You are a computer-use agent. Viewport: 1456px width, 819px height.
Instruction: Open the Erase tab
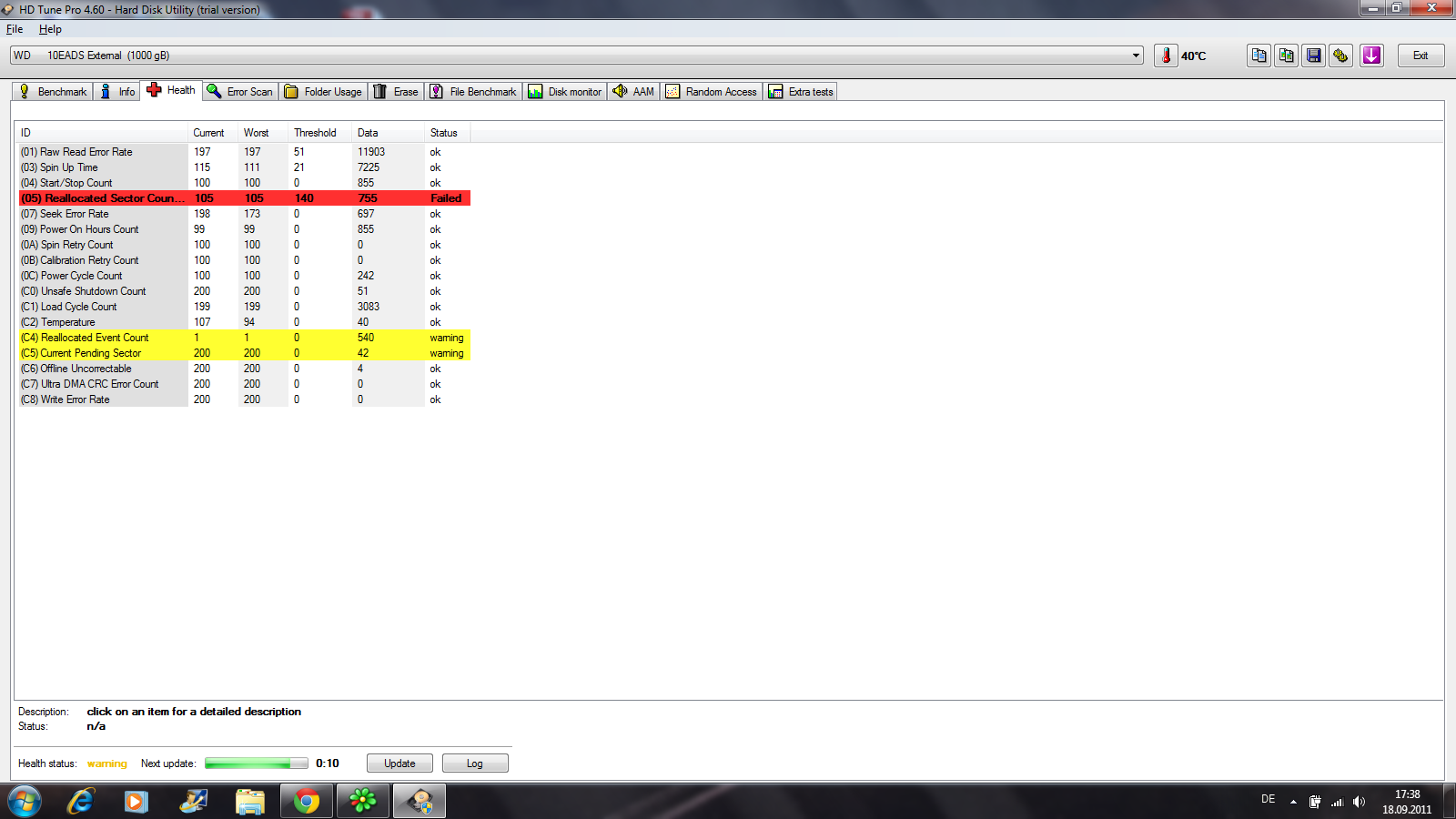[x=396, y=91]
